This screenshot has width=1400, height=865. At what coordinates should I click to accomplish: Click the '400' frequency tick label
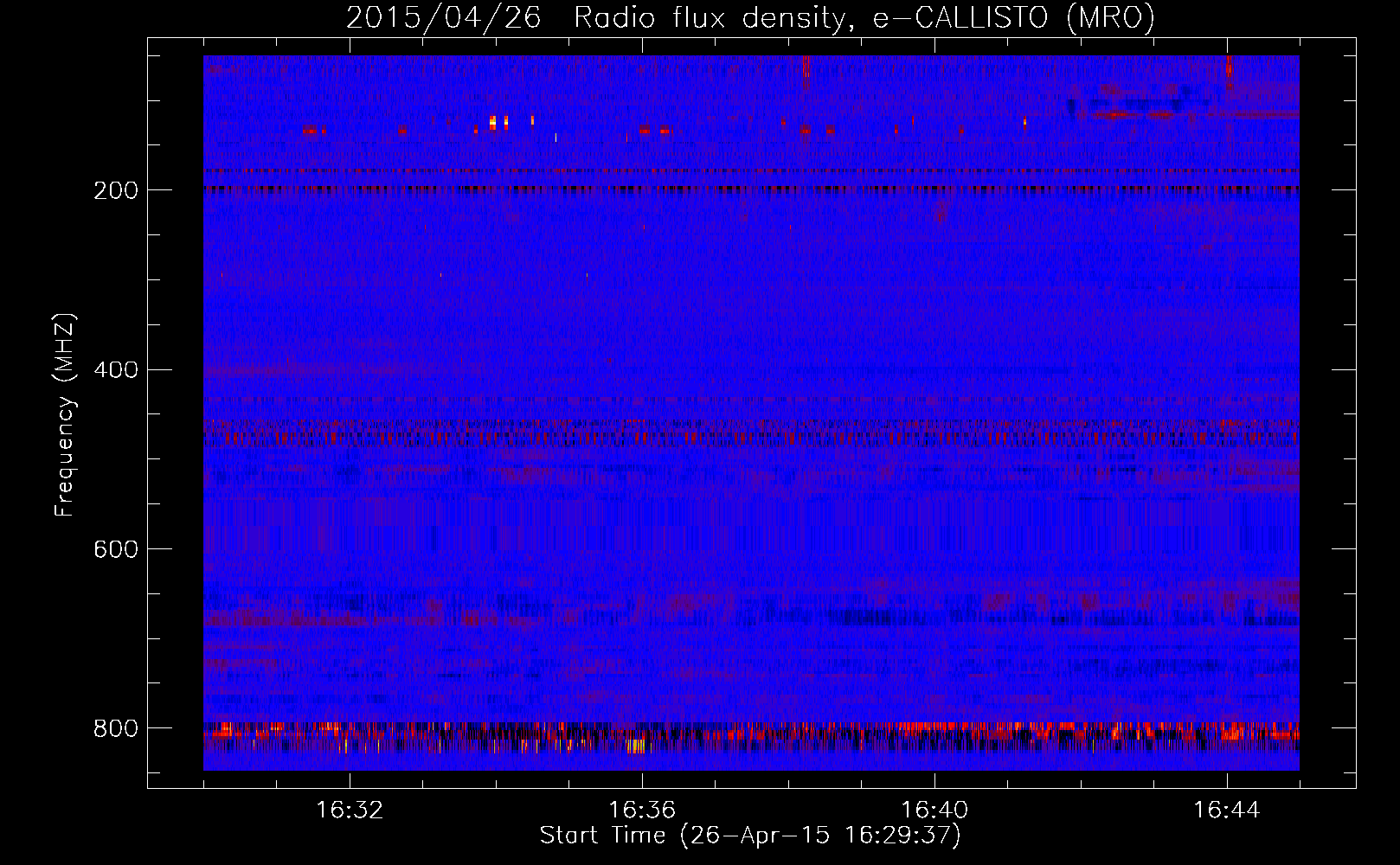115,370
